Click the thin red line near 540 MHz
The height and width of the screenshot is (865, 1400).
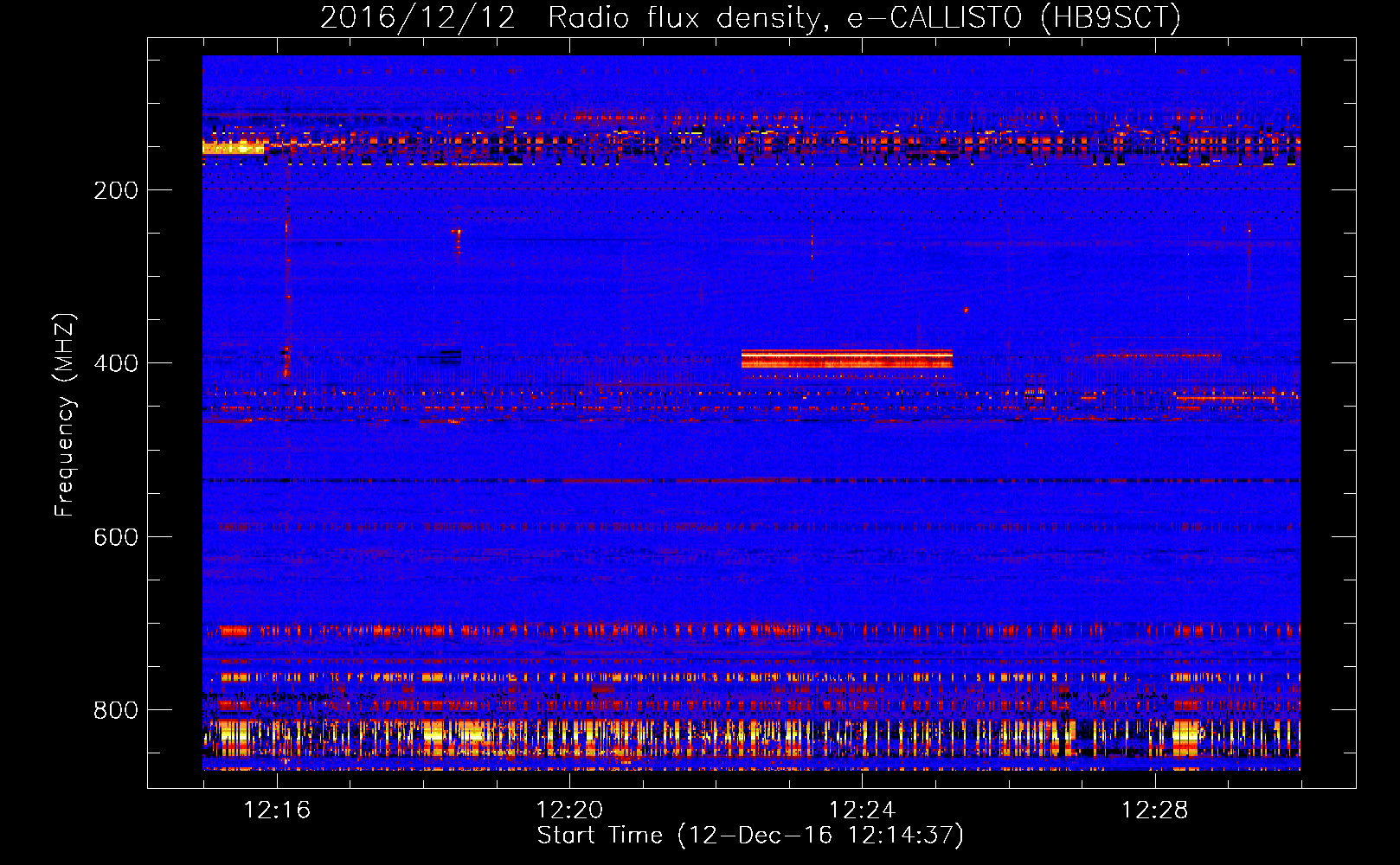751,480
